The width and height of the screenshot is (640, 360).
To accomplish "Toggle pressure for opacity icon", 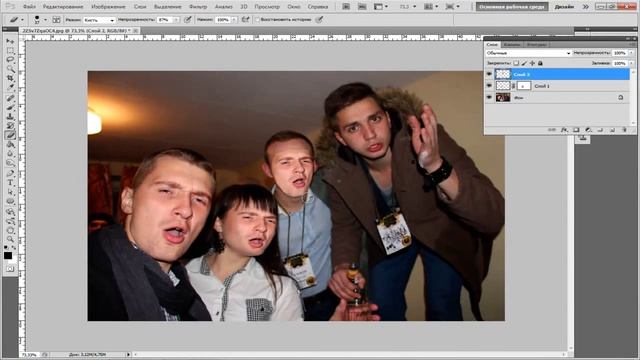I will point(188,20).
